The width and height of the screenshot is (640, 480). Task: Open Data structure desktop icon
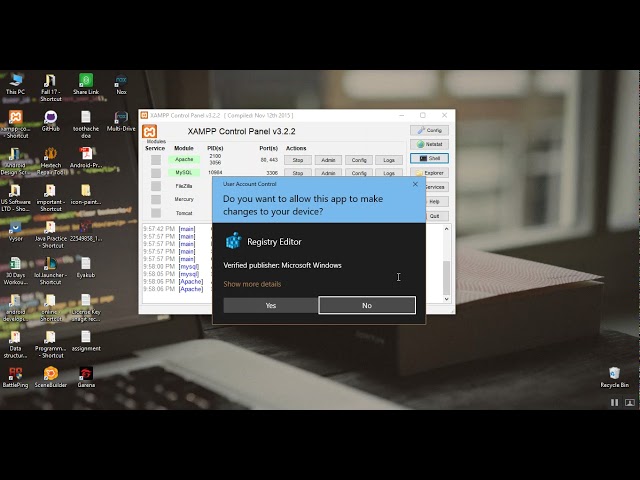[16, 344]
